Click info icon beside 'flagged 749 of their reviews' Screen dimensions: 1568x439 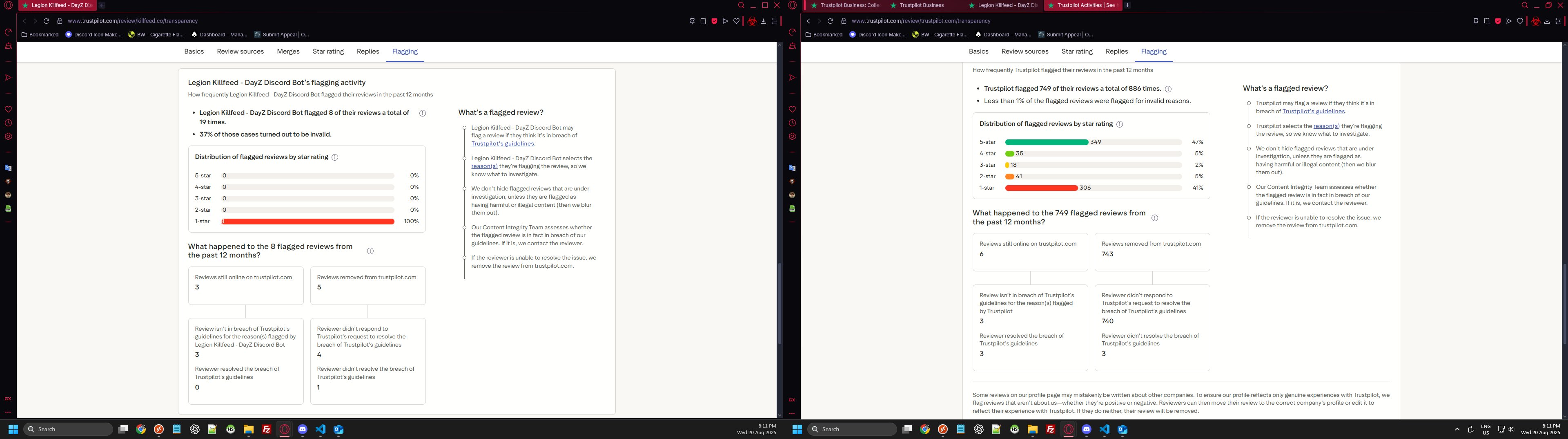1168,89
